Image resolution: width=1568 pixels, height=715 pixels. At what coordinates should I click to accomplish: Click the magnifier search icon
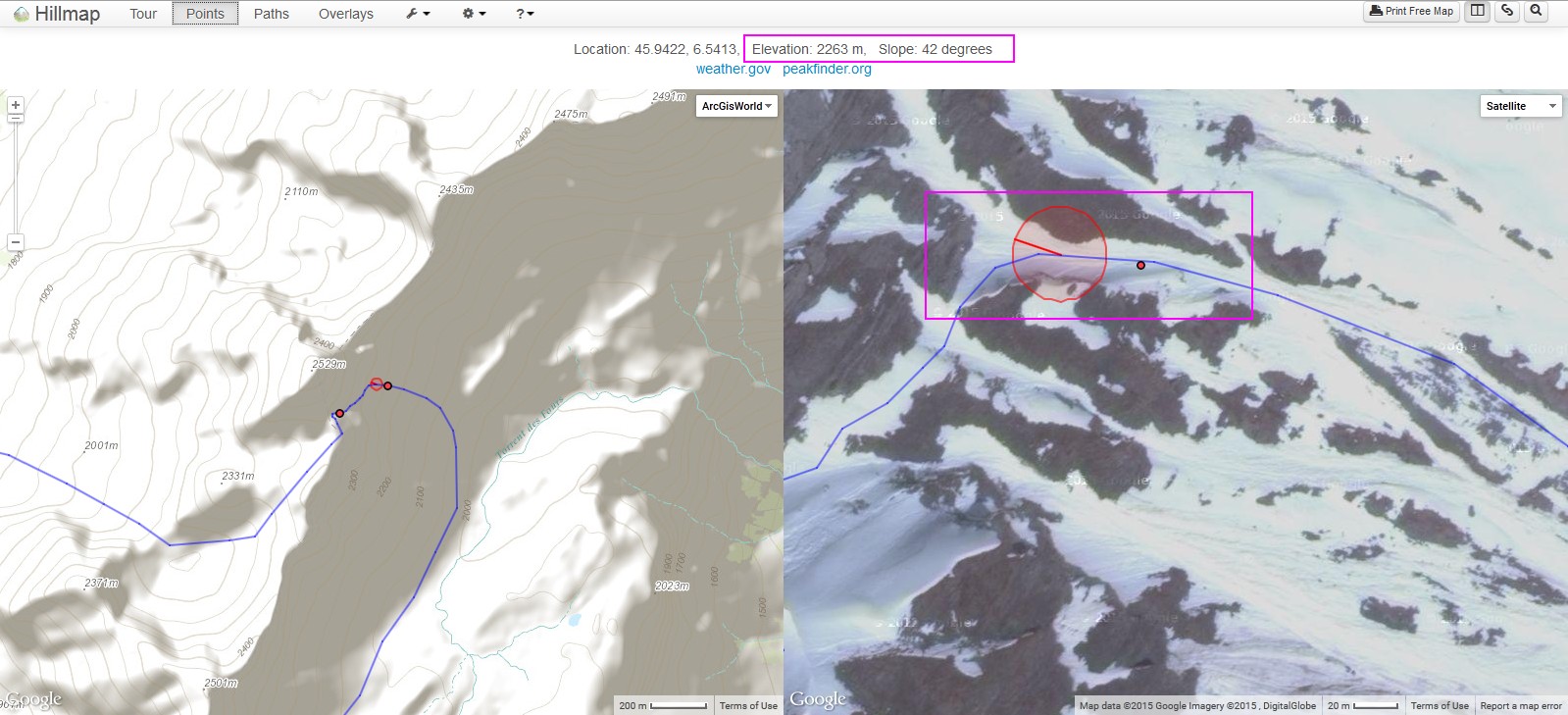[x=1536, y=11]
